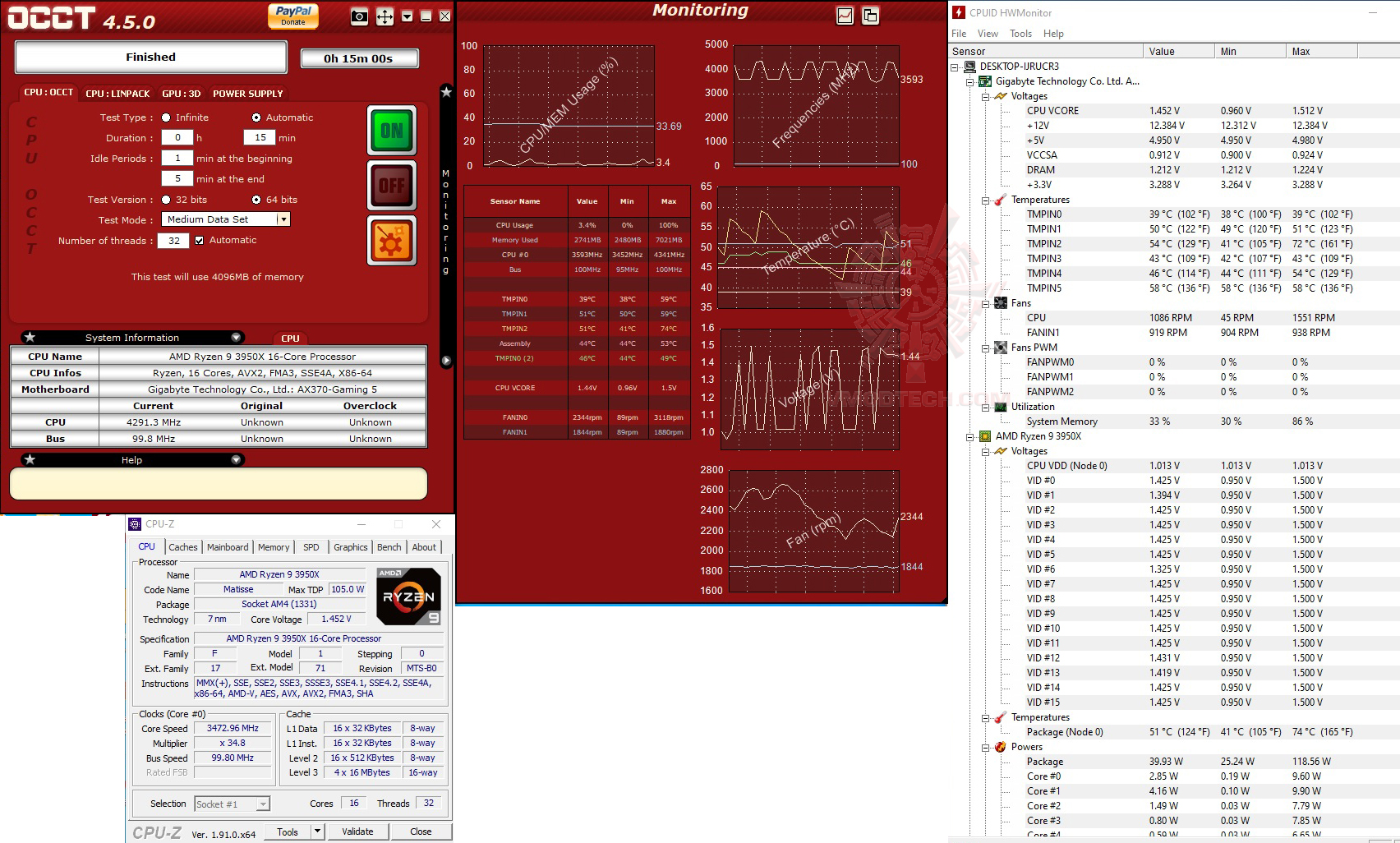Open the Tools dropdown arrow in CPU-Z

click(x=317, y=831)
